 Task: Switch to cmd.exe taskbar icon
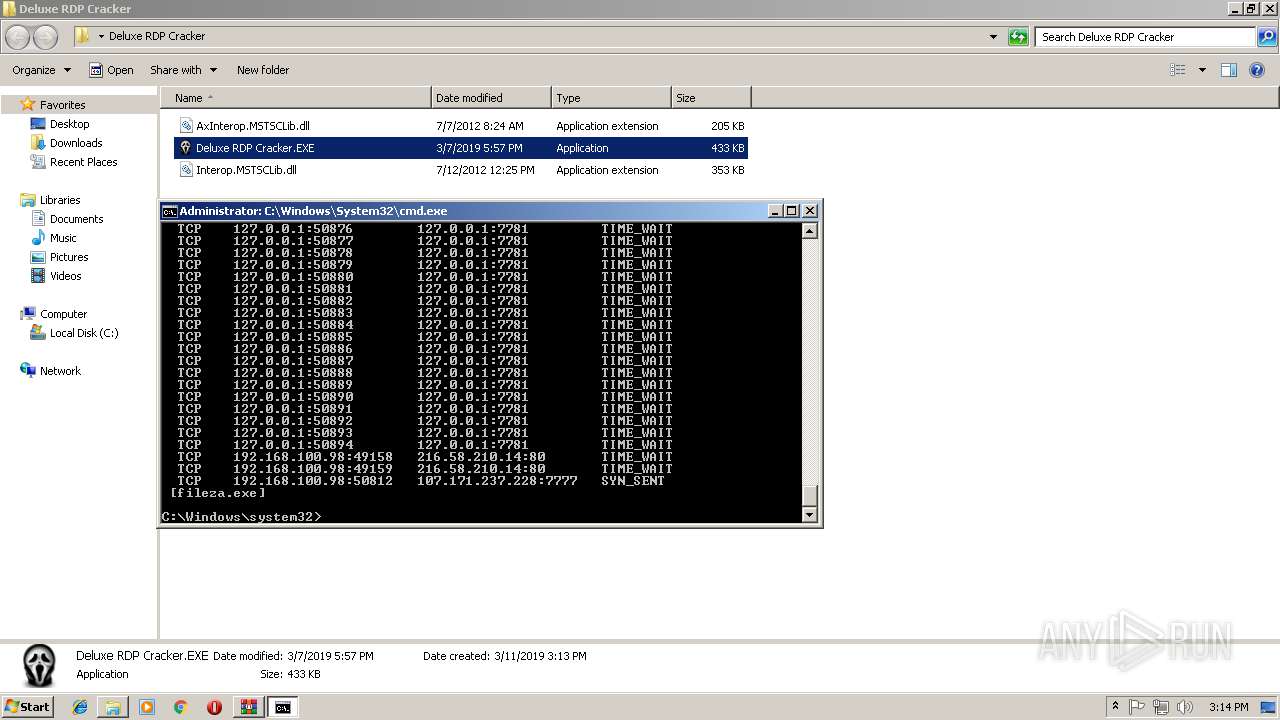[x=283, y=707]
